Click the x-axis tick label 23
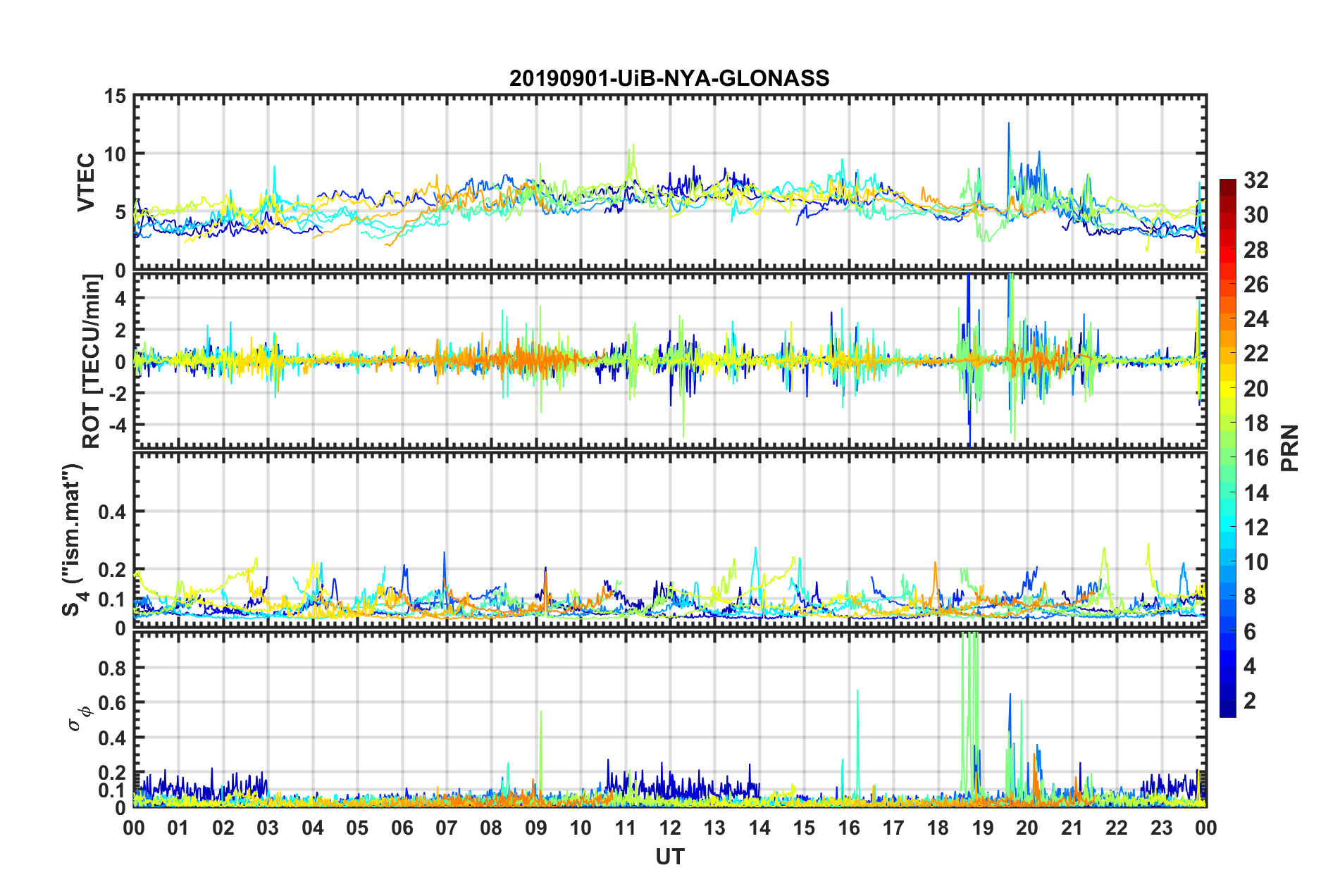 [x=1162, y=828]
